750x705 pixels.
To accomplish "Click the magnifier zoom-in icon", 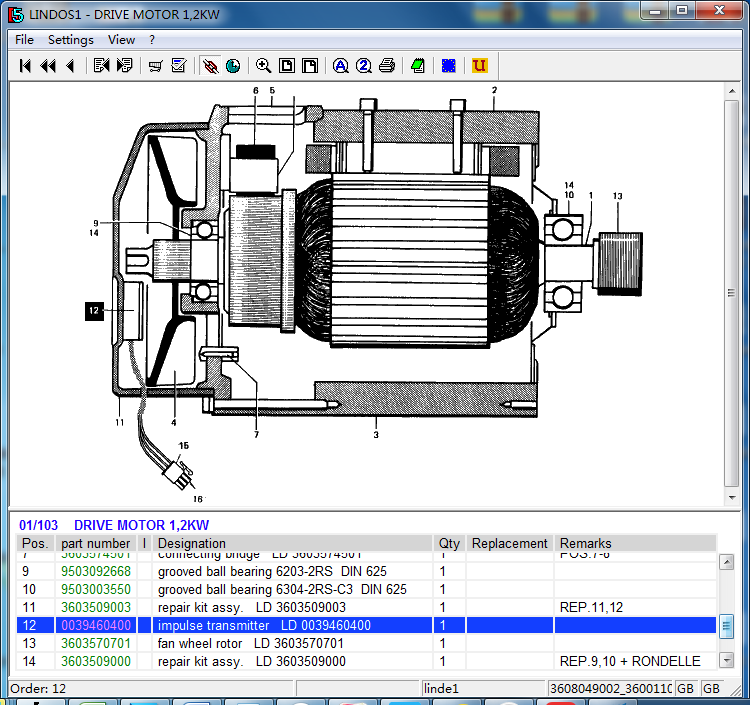I will (263, 66).
